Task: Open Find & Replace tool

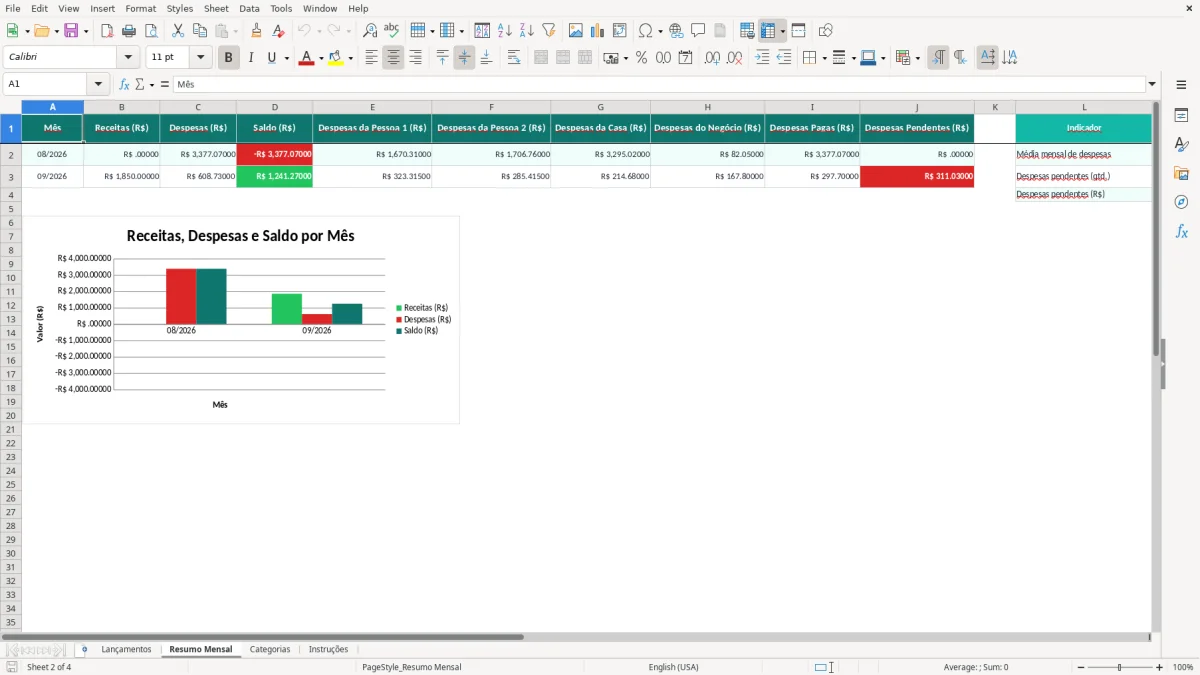Action: 370,31
